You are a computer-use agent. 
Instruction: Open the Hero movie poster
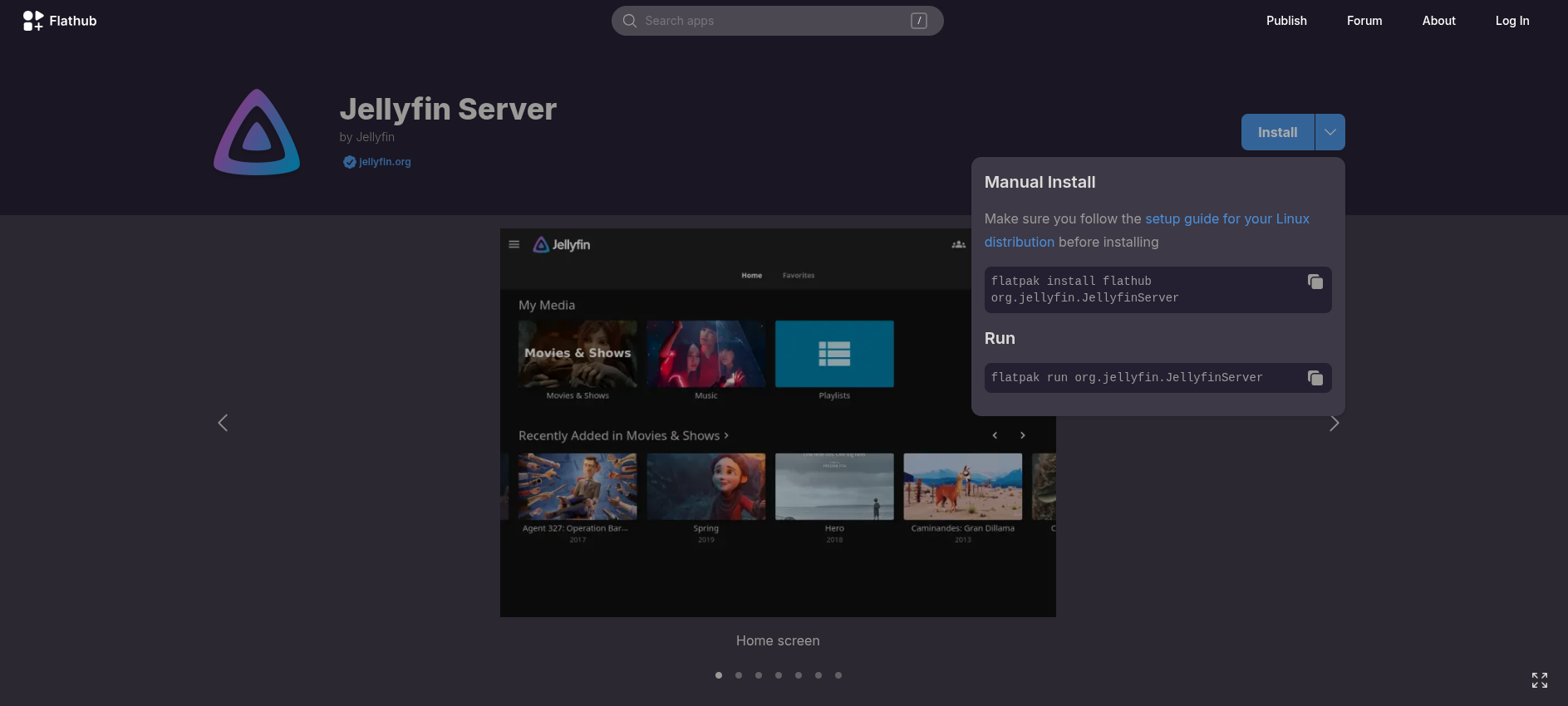point(834,487)
